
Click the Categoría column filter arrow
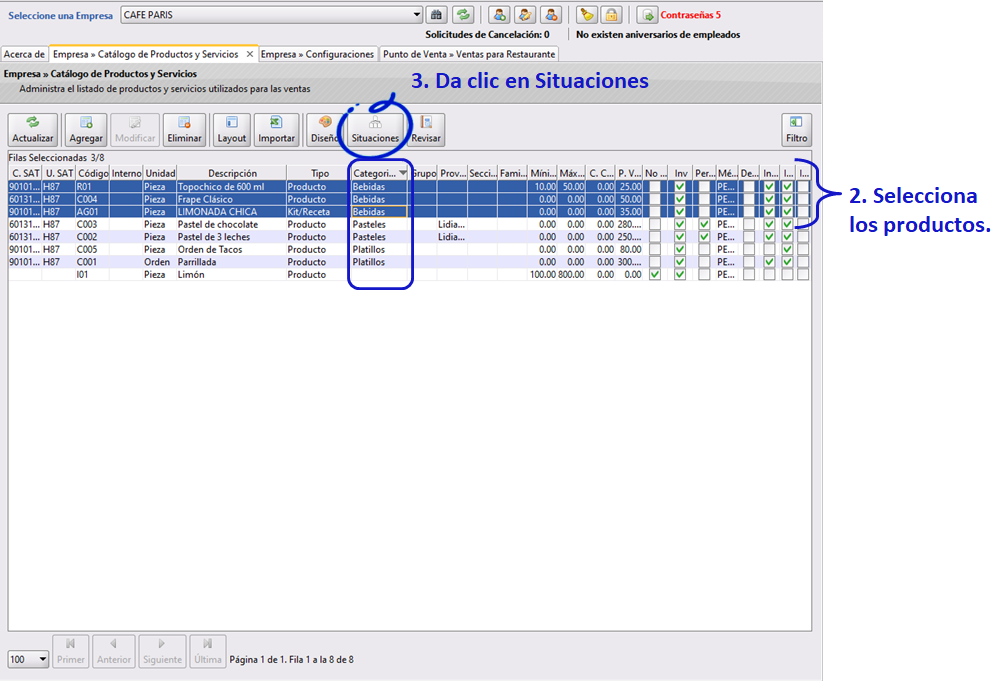tap(403, 173)
